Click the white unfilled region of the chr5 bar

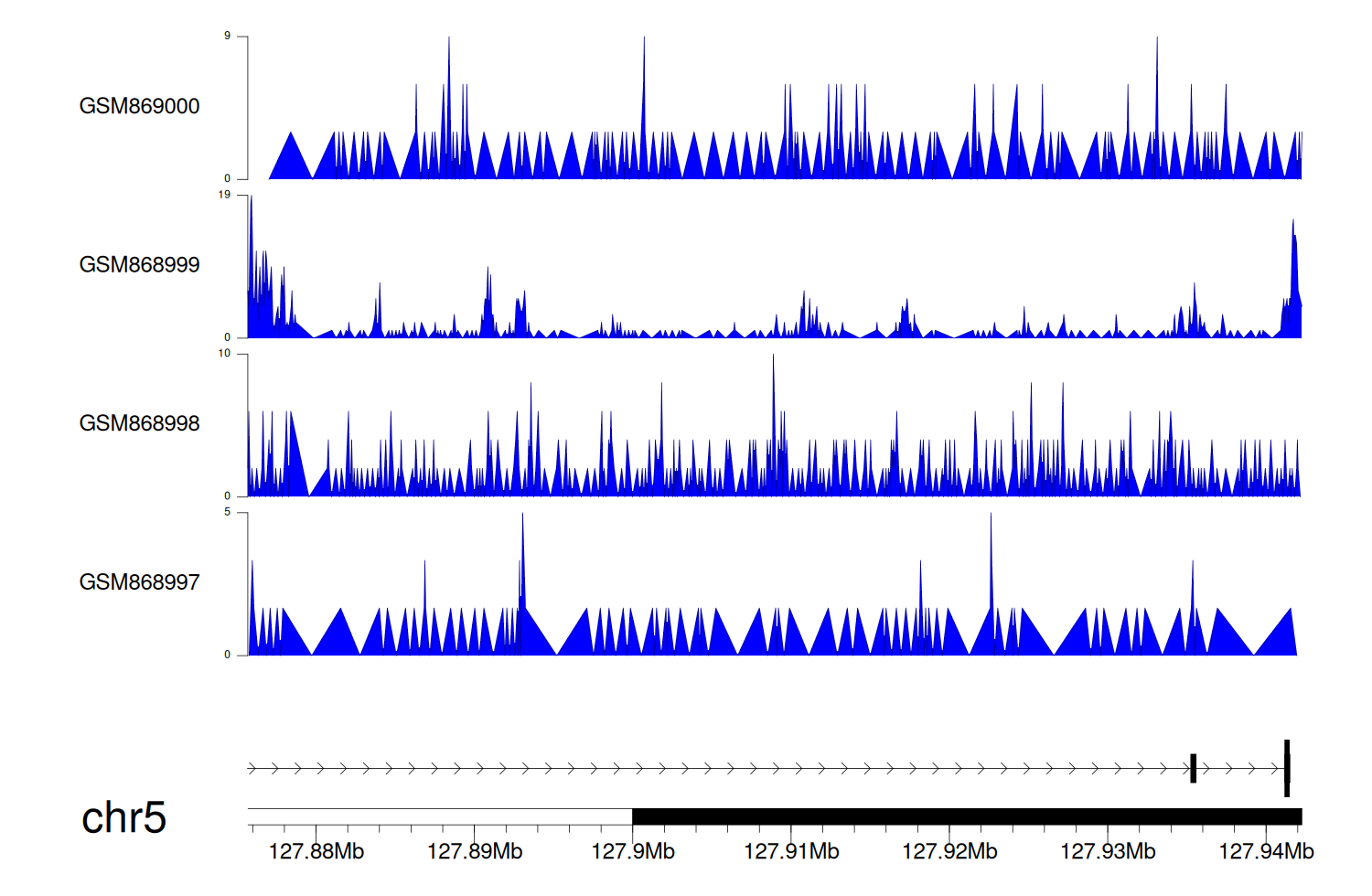439,816
